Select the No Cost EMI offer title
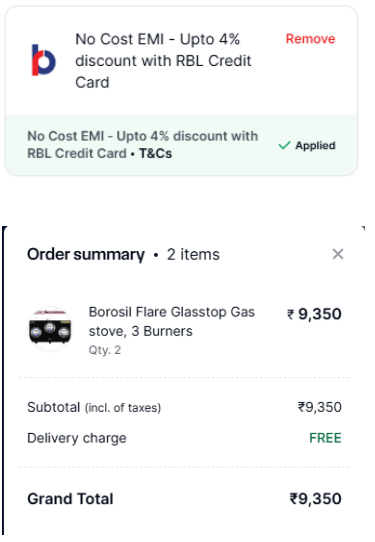 point(163,61)
